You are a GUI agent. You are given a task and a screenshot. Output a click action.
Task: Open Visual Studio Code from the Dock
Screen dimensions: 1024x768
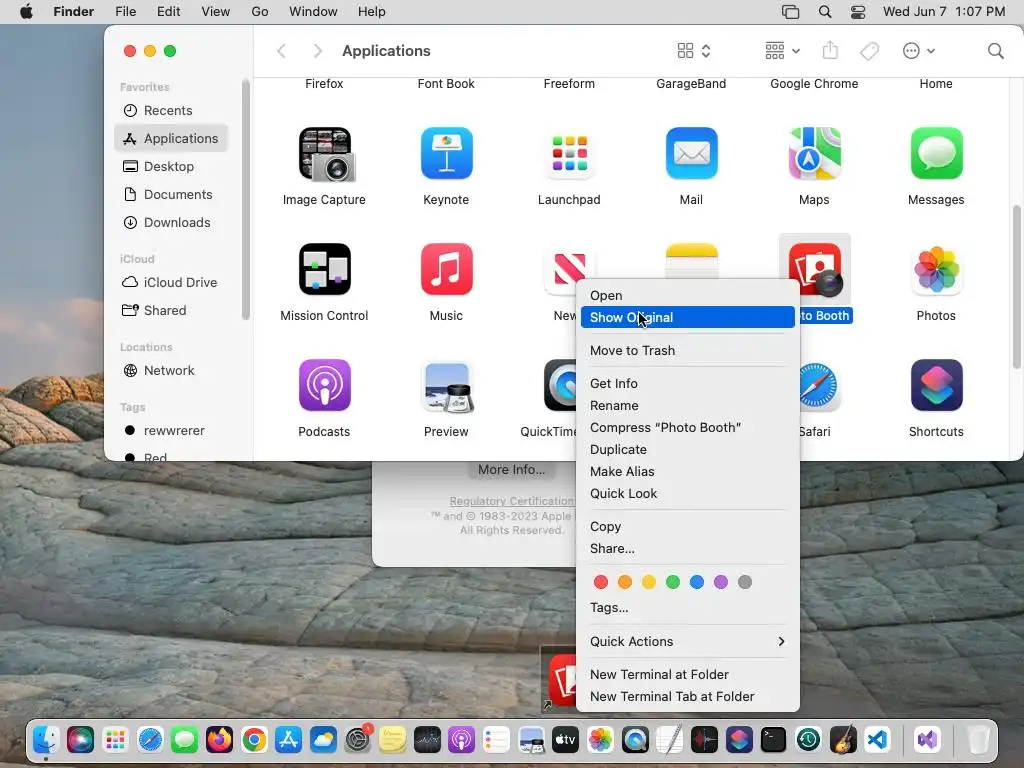[877, 740]
